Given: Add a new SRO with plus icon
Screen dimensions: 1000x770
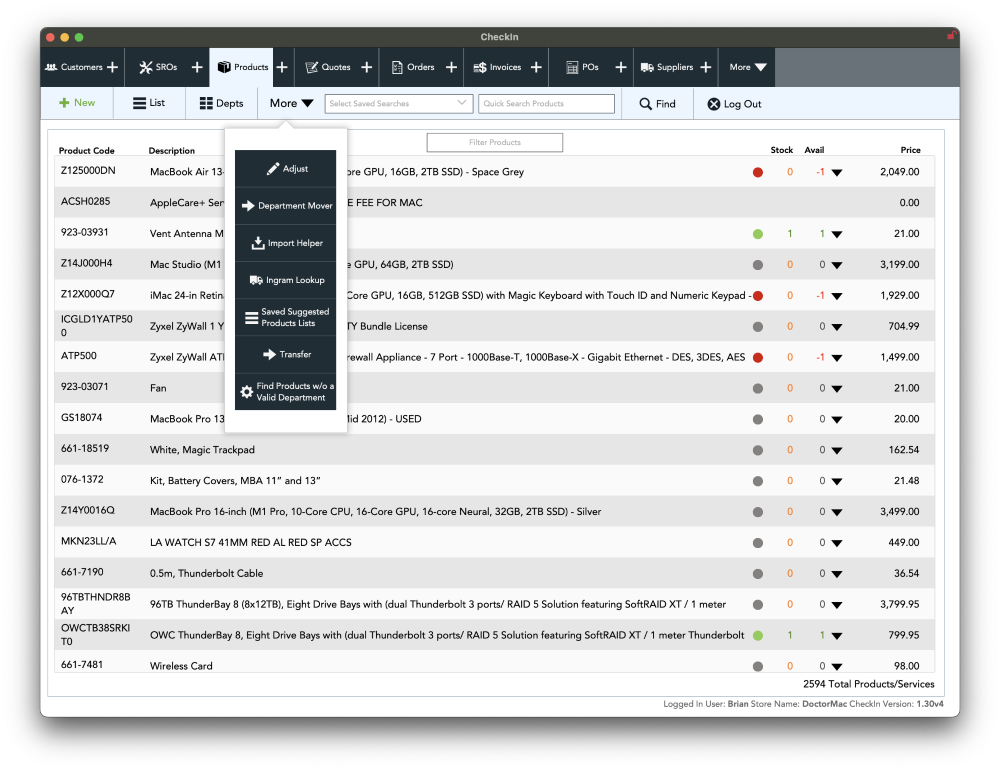Looking at the screenshot, I should (197, 68).
